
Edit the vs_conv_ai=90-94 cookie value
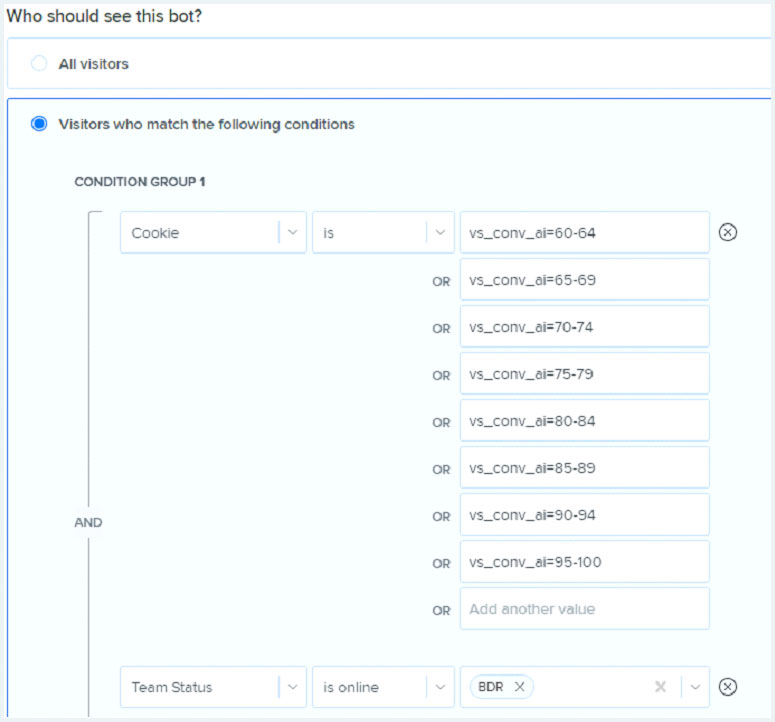point(584,515)
